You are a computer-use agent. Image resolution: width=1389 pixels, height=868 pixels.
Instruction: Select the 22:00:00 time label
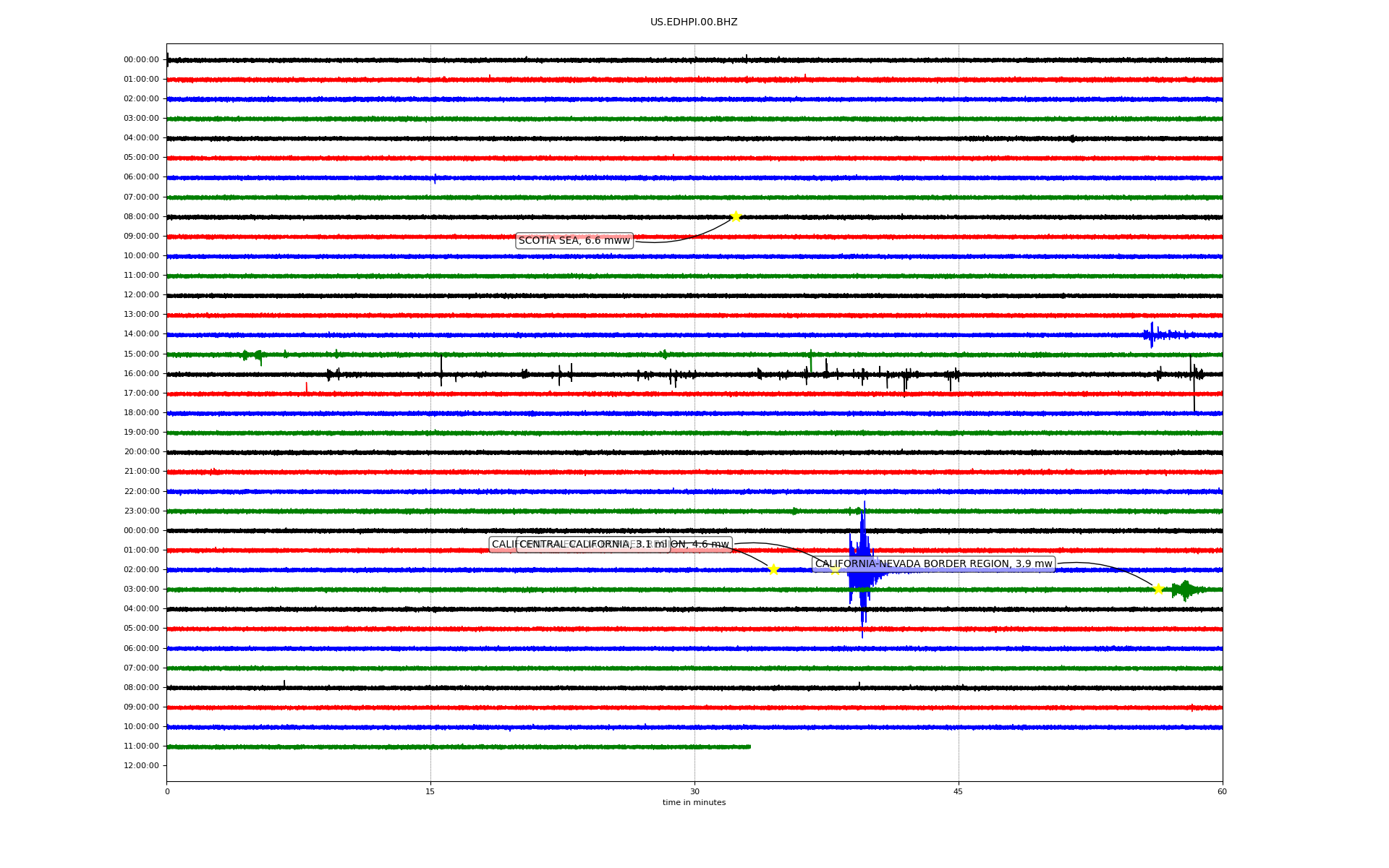click(x=141, y=492)
